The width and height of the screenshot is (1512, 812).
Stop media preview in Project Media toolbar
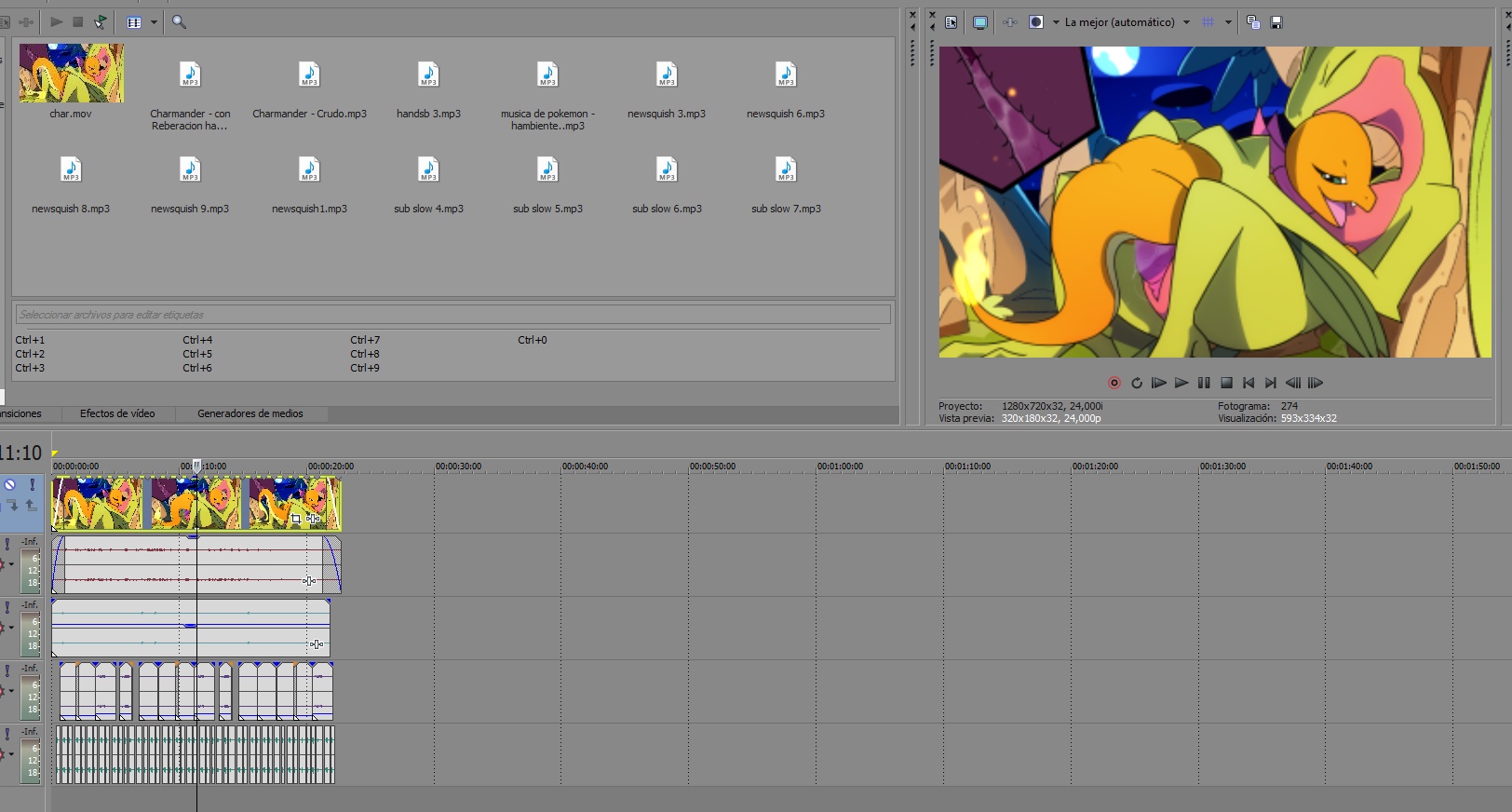coord(78,21)
